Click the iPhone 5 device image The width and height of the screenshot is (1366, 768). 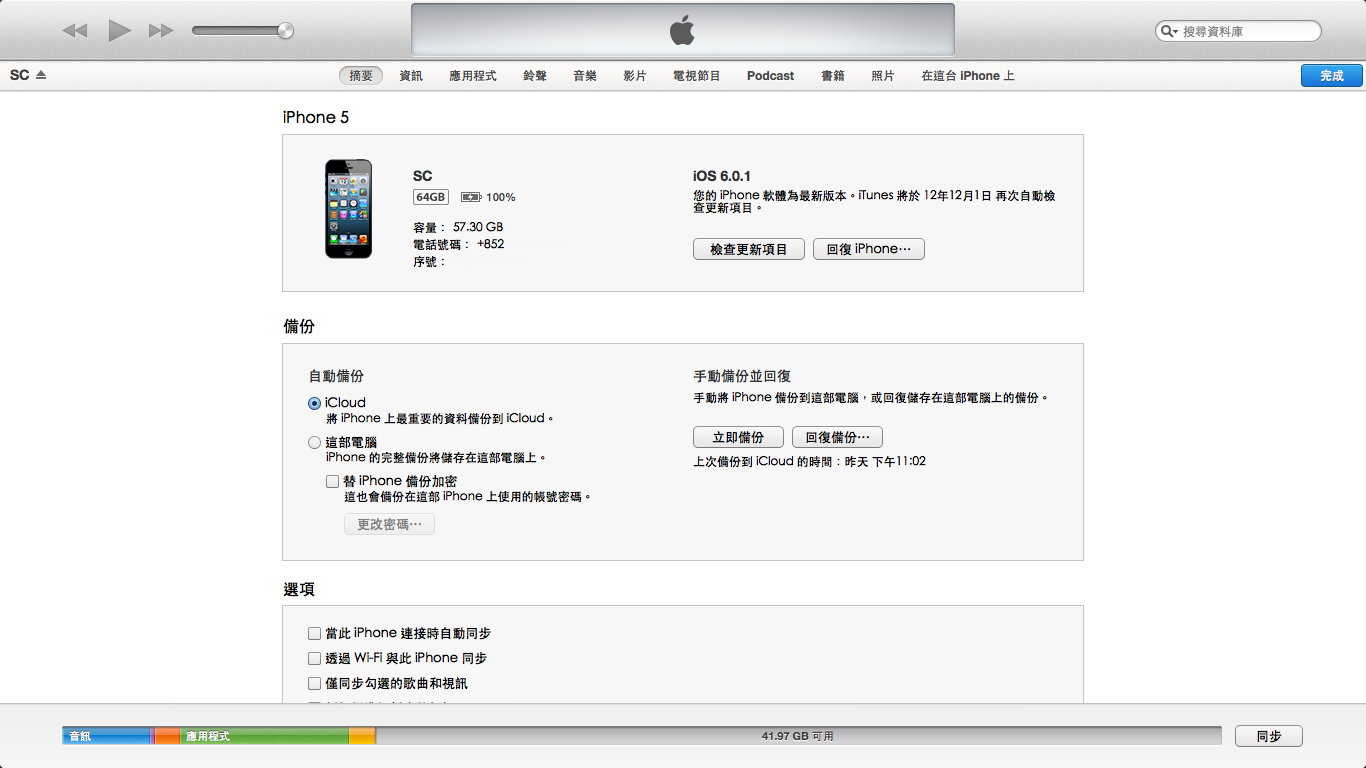point(348,209)
